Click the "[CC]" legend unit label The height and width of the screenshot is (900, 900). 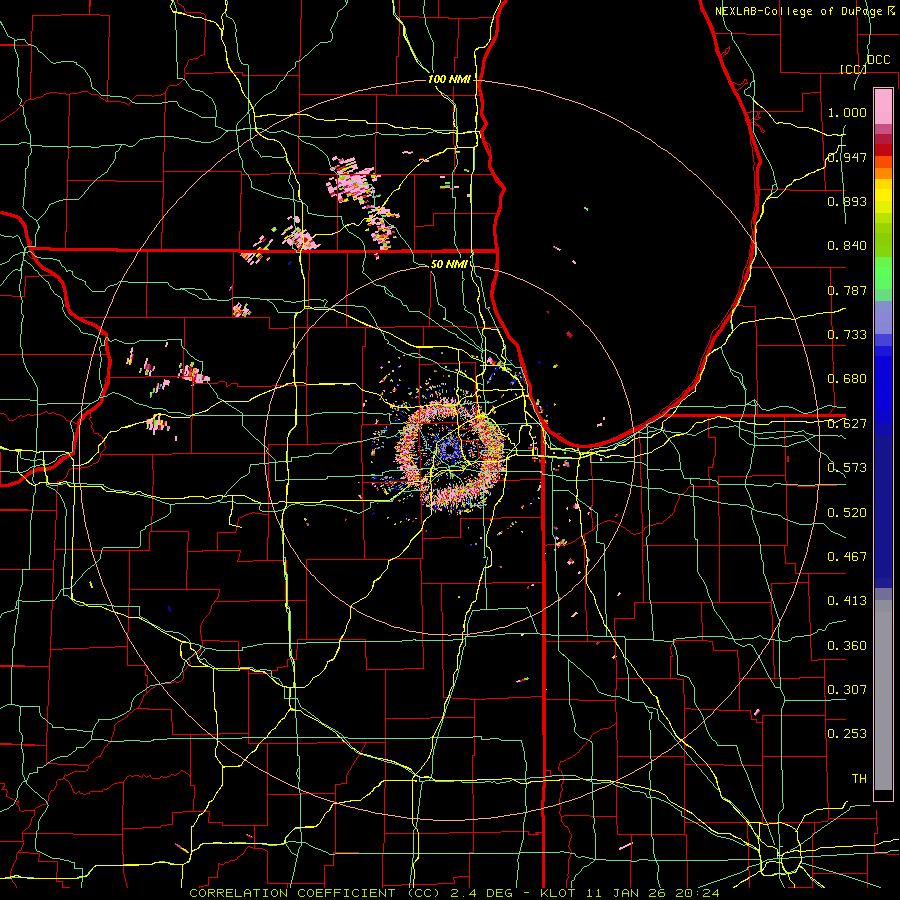pyautogui.click(x=853, y=69)
